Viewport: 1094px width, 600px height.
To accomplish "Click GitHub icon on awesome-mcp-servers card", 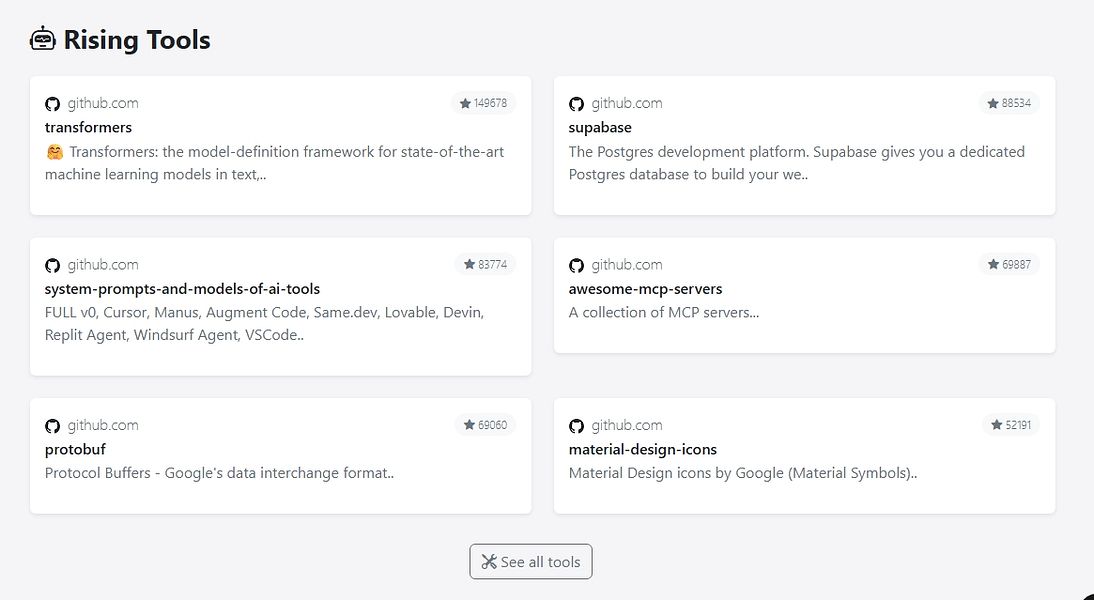I will [577, 265].
